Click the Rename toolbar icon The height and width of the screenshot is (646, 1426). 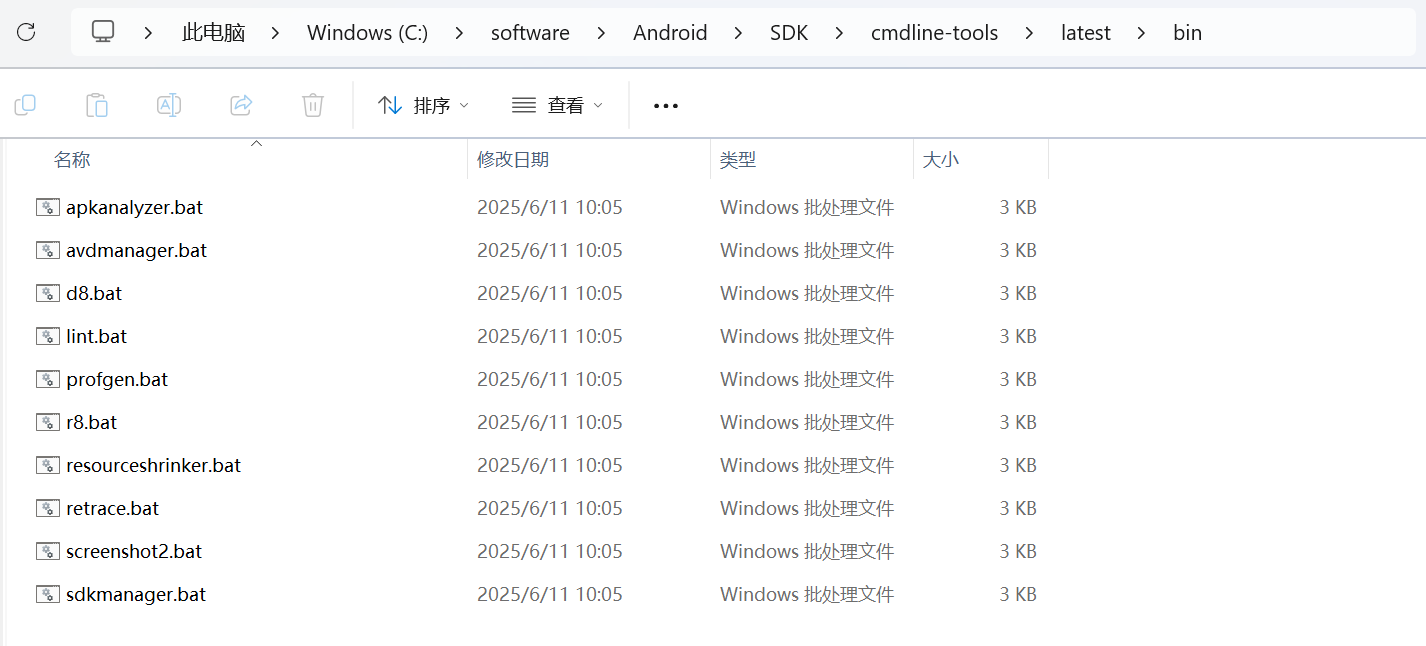169,105
